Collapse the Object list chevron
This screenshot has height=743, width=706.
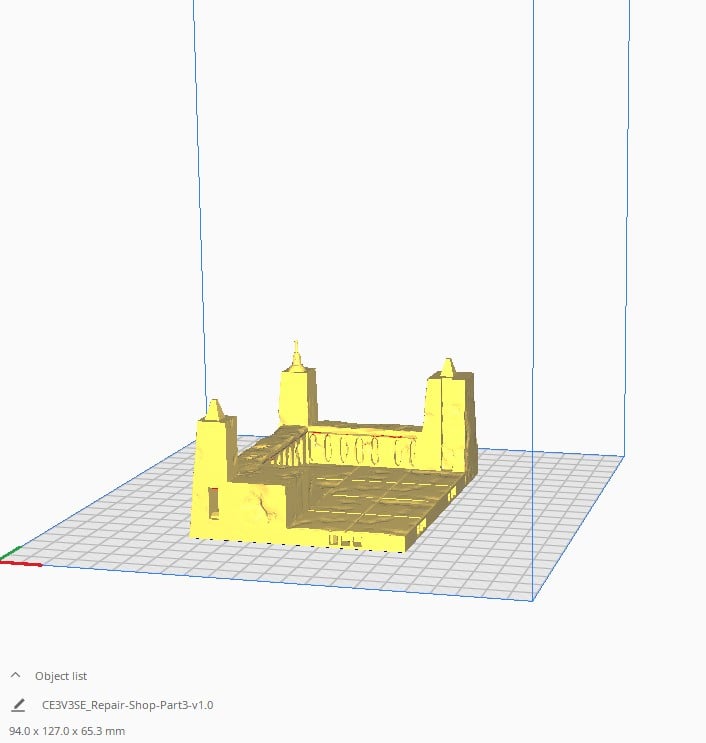pyautogui.click(x=15, y=676)
